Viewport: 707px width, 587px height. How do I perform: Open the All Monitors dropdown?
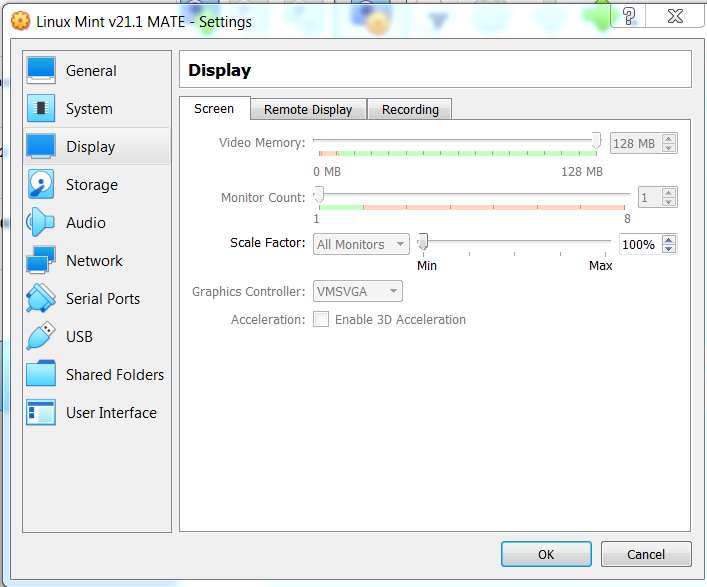(x=361, y=244)
